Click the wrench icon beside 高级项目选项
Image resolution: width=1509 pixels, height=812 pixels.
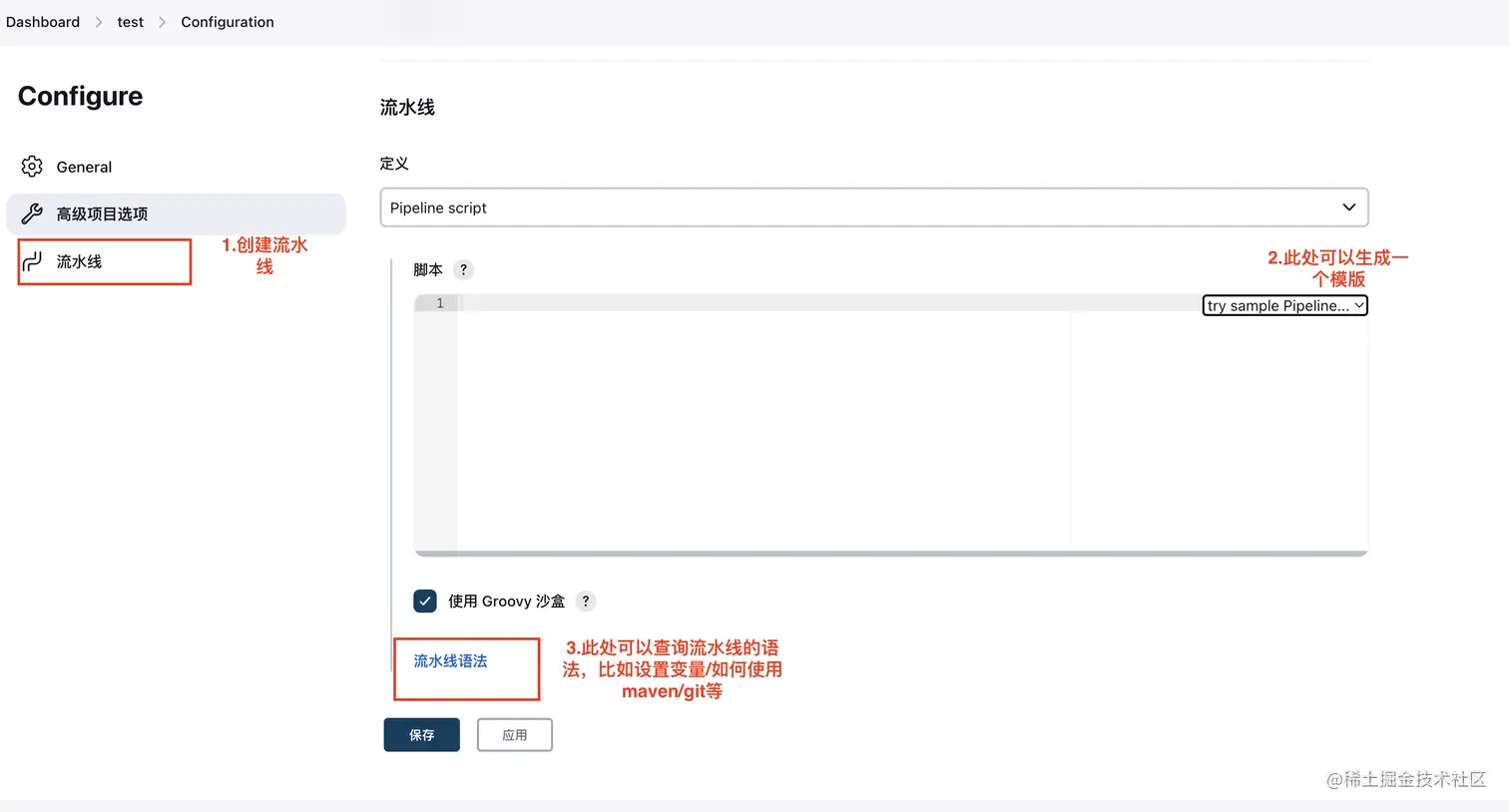pos(31,213)
